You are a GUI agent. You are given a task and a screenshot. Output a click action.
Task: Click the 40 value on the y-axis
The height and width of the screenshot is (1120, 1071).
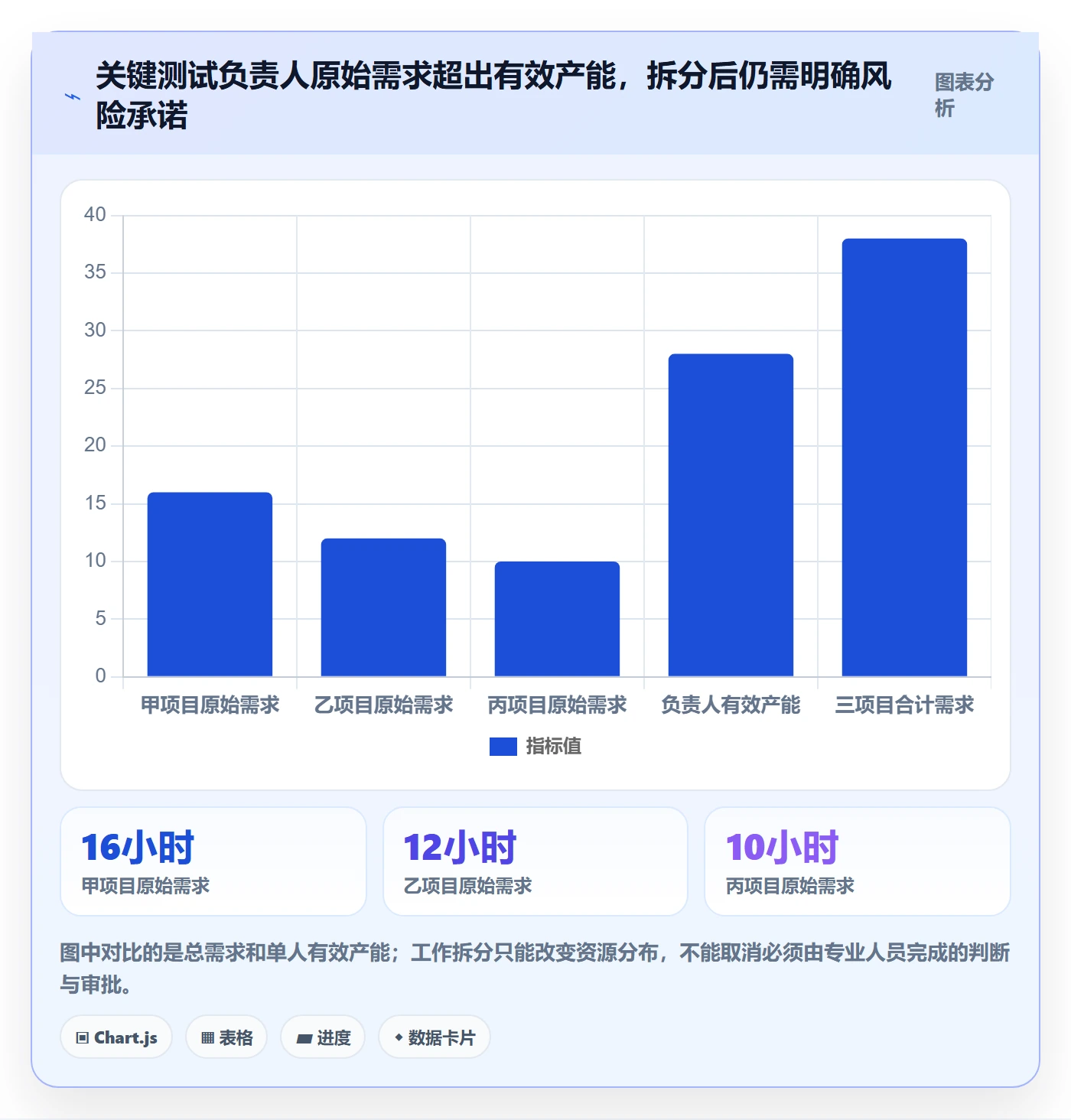(95, 215)
